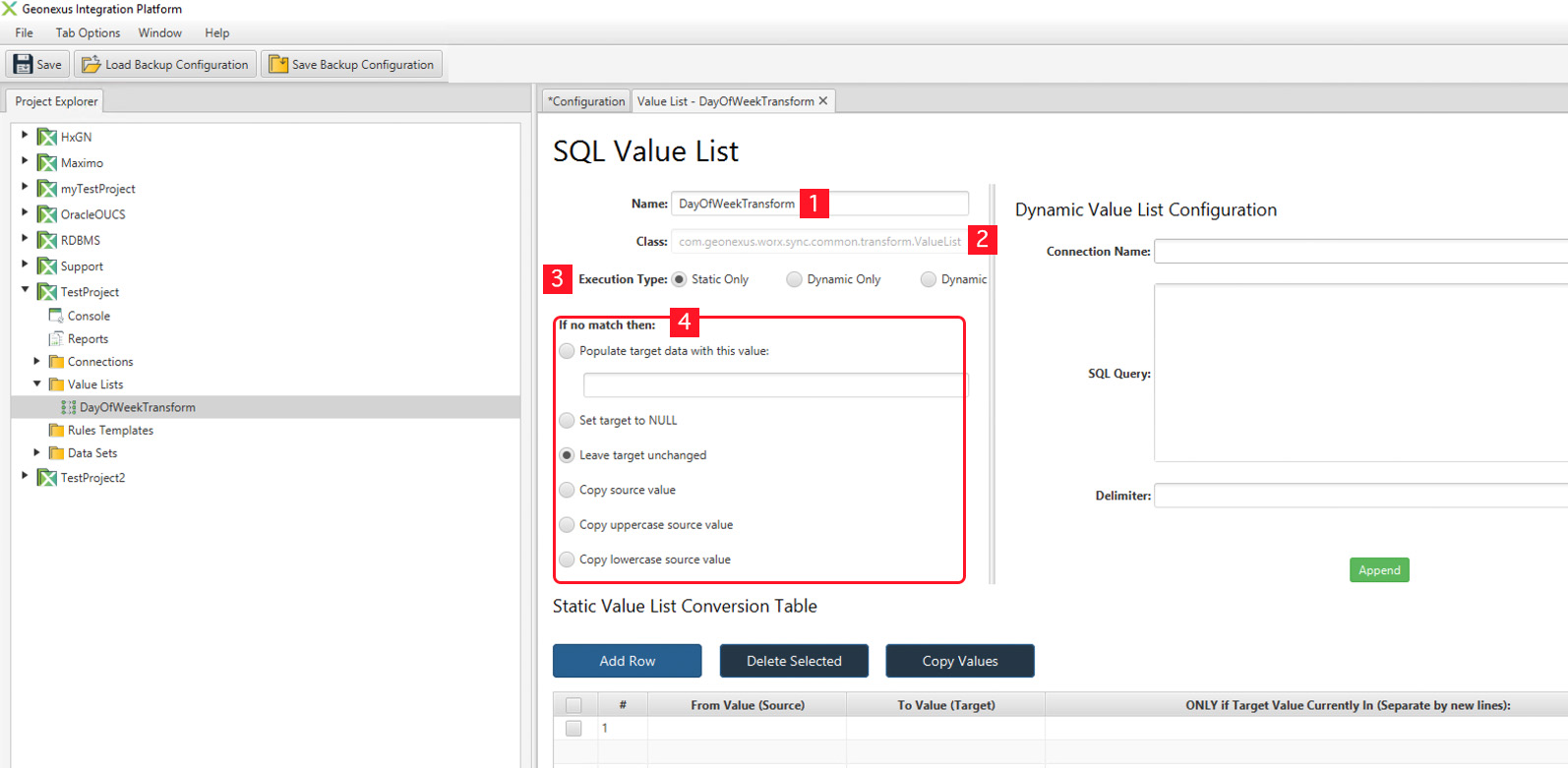Click the Value Lists folder icon
The image size is (1568, 768).
pyautogui.click(x=56, y=384)
